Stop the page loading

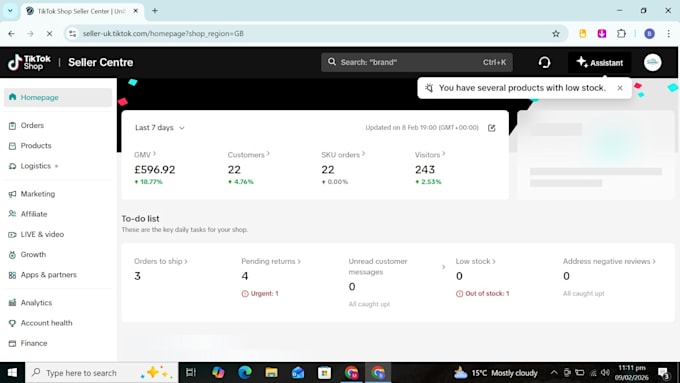point(49,33)
